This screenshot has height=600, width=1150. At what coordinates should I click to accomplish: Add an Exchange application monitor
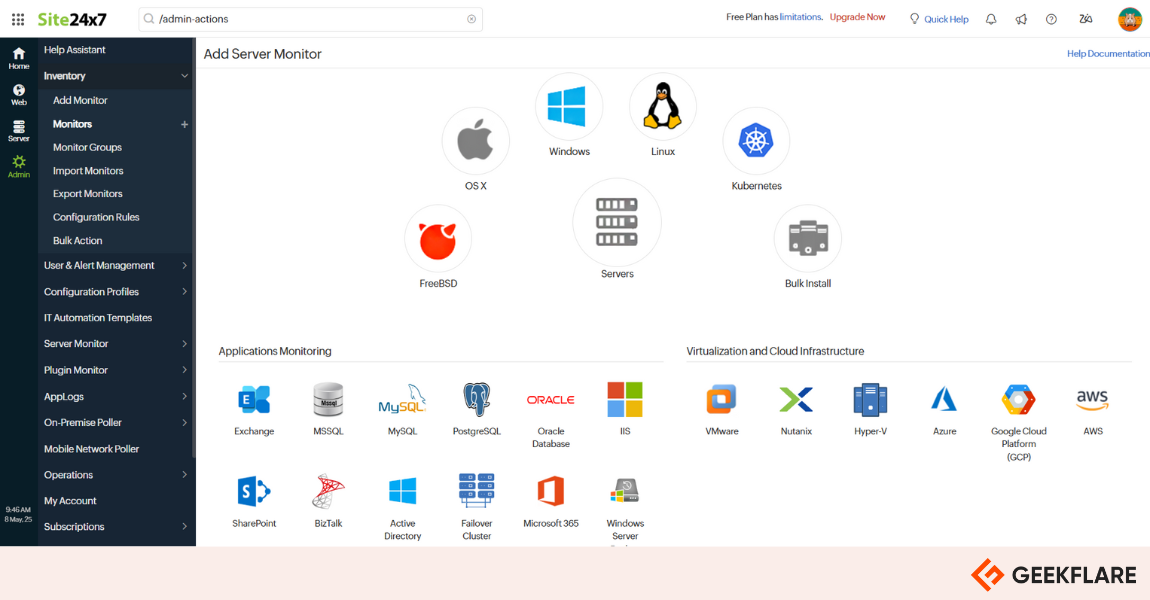coord(254,400)
